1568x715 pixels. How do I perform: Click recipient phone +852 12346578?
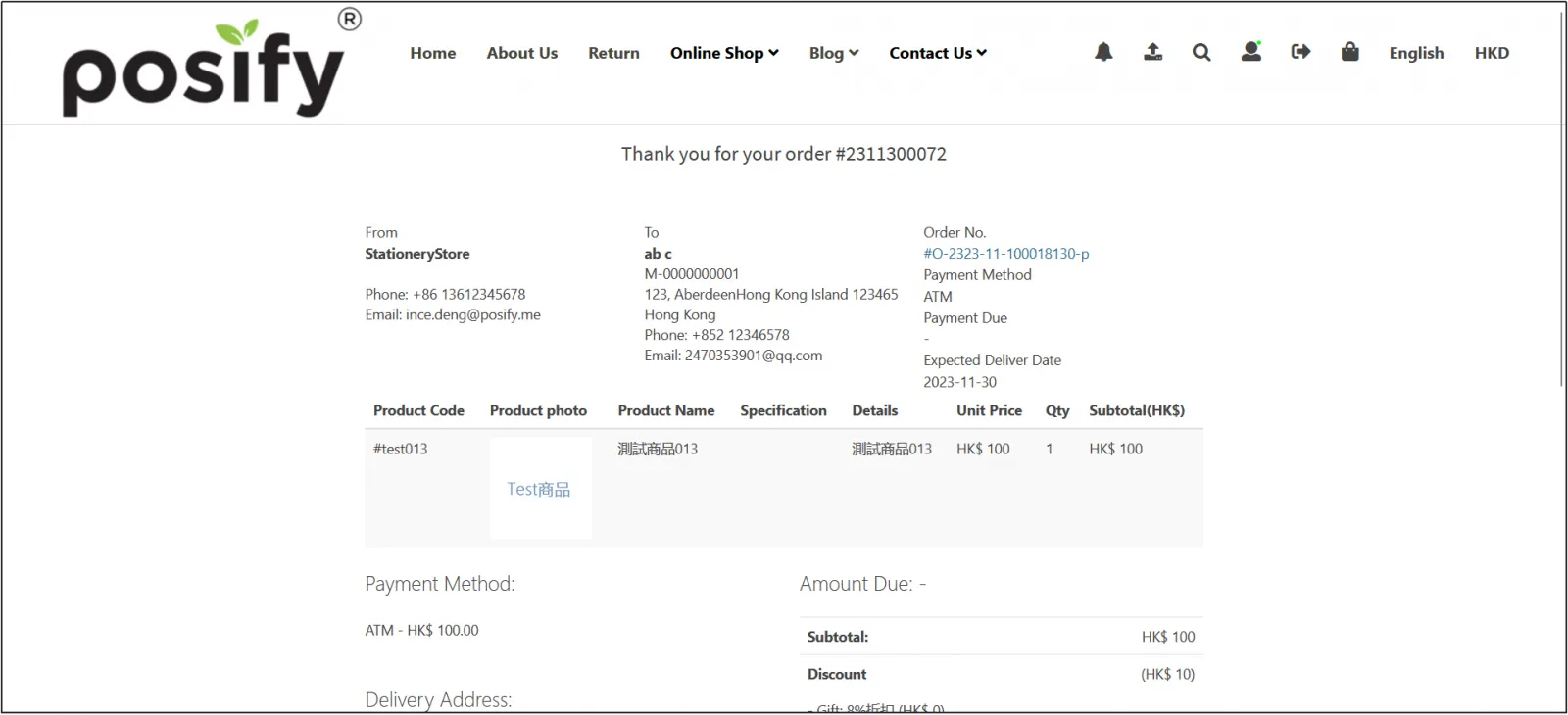coord(740,335)
